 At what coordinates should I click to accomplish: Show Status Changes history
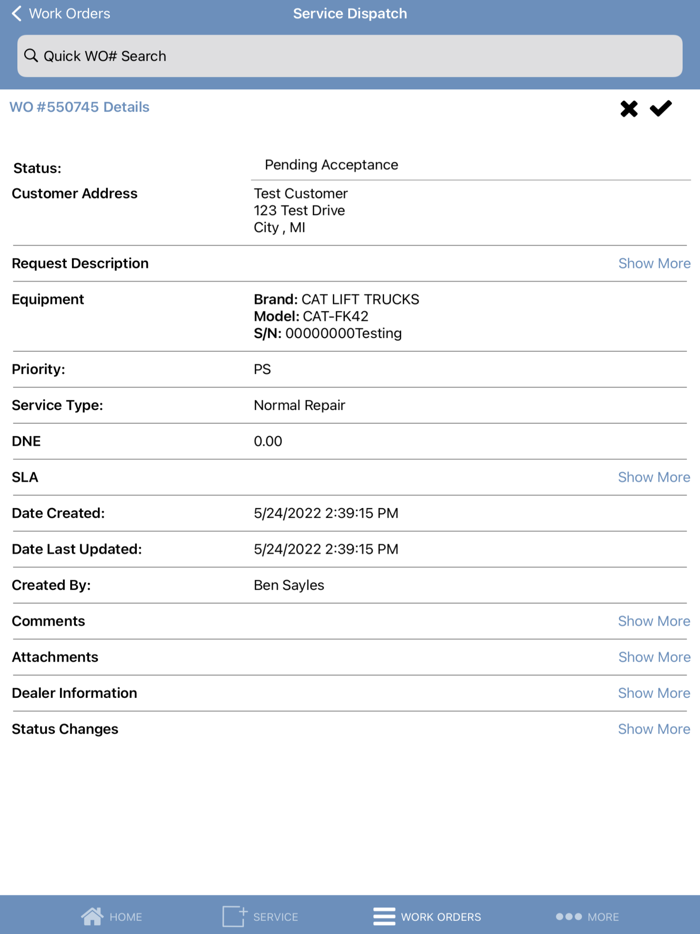[x=654, y=729]
